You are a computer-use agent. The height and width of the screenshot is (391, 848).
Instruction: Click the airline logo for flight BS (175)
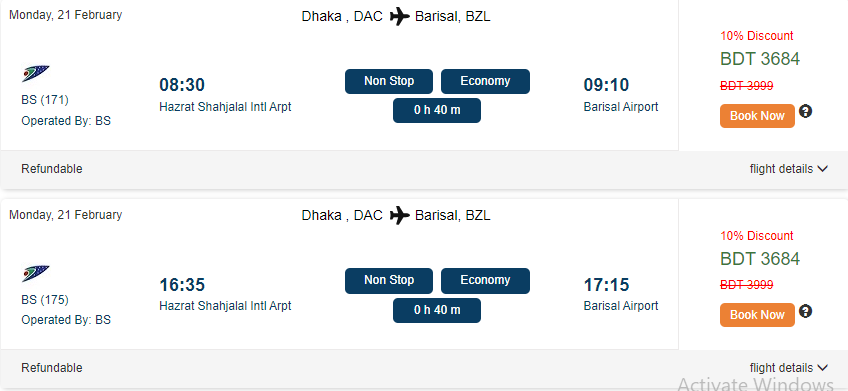[x=36, y=273]
